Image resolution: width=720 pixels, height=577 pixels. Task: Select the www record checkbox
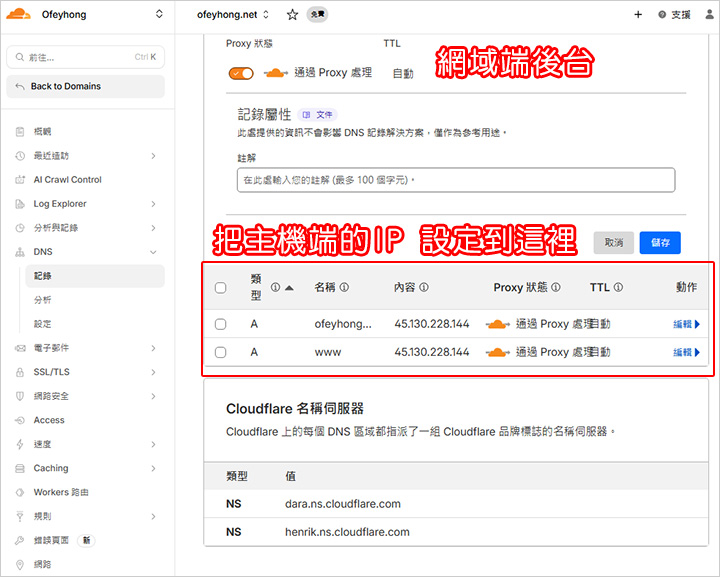coord(221,352)
